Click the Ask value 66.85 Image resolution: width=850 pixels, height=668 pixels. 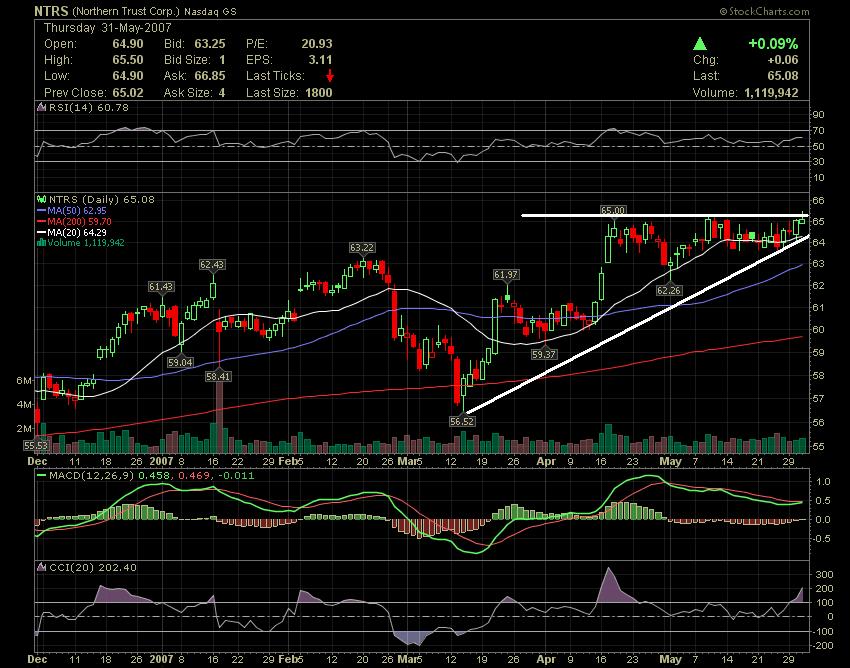coord(210,76)
